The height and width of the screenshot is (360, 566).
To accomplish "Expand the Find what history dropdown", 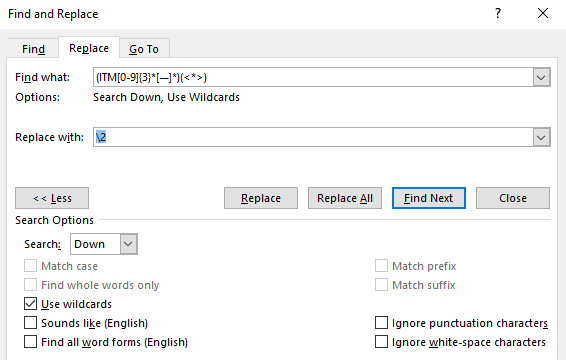I will pos(541,77).
